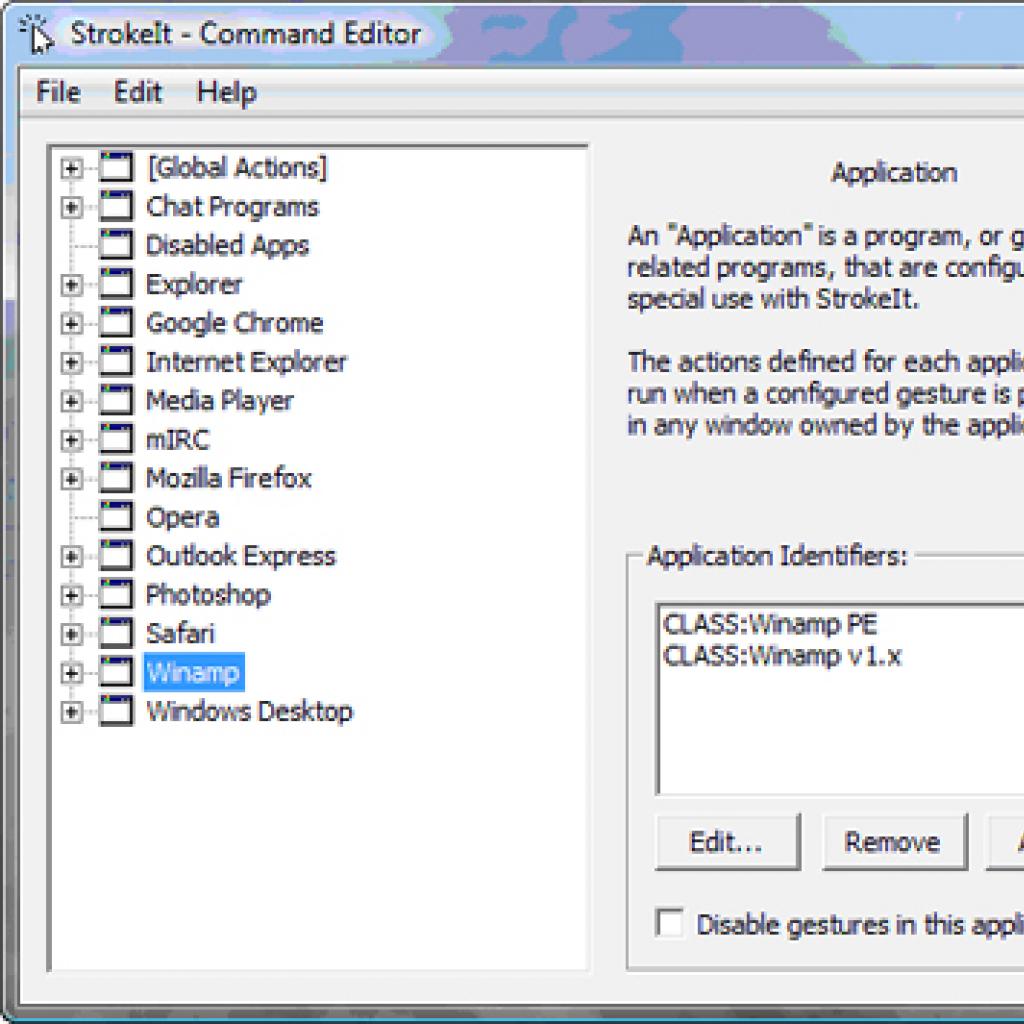The image size is (1024, 1024).
Task: Click the window icon beside Global Actions
Action: [x=116, y=167]
